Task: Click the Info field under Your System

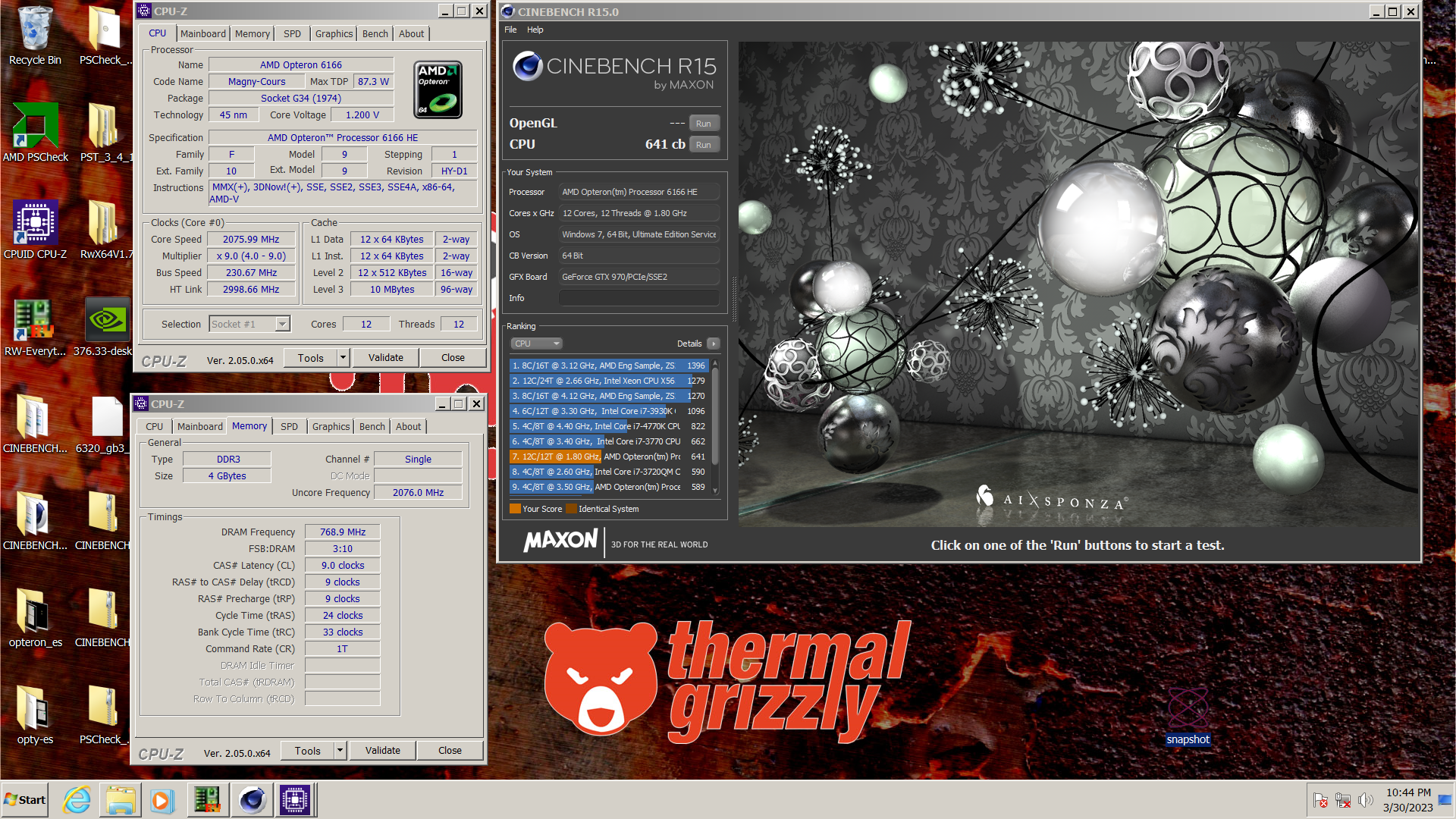Action: pyautogui.click(x=639, y=298)
